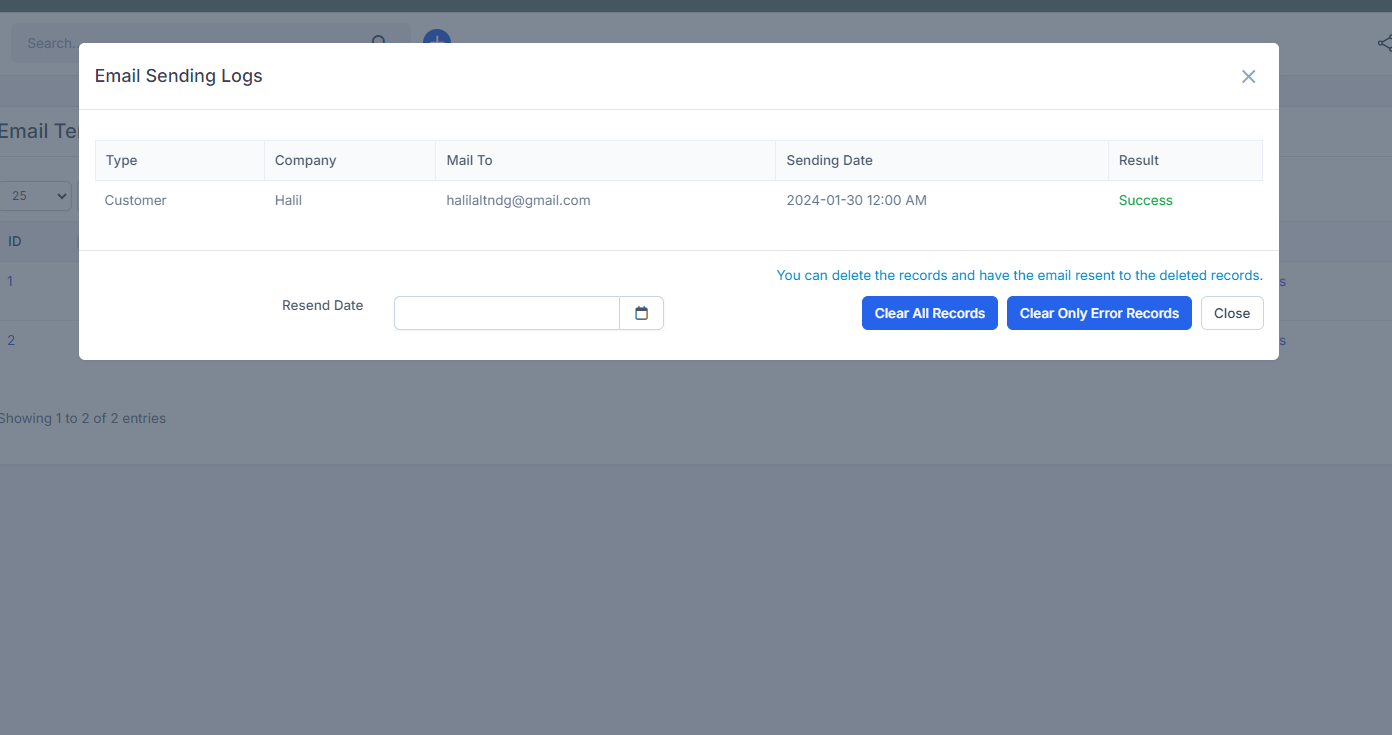Click the Mail To column header
The height and width of the screenshot is (735, 1392).
click(469, 160)
